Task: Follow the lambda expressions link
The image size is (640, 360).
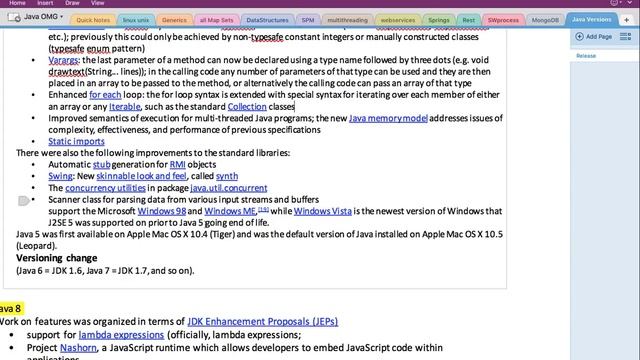Action: pos(121,335)
